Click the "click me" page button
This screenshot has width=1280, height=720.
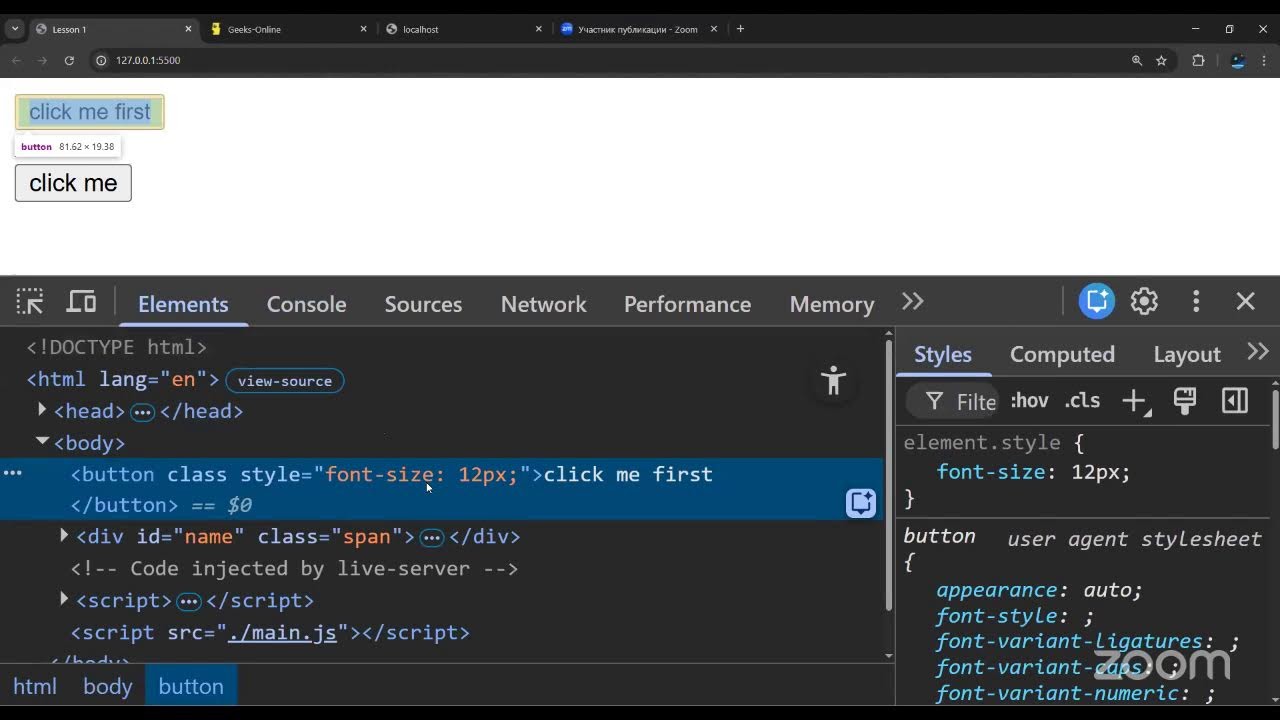tap(73, 183)
